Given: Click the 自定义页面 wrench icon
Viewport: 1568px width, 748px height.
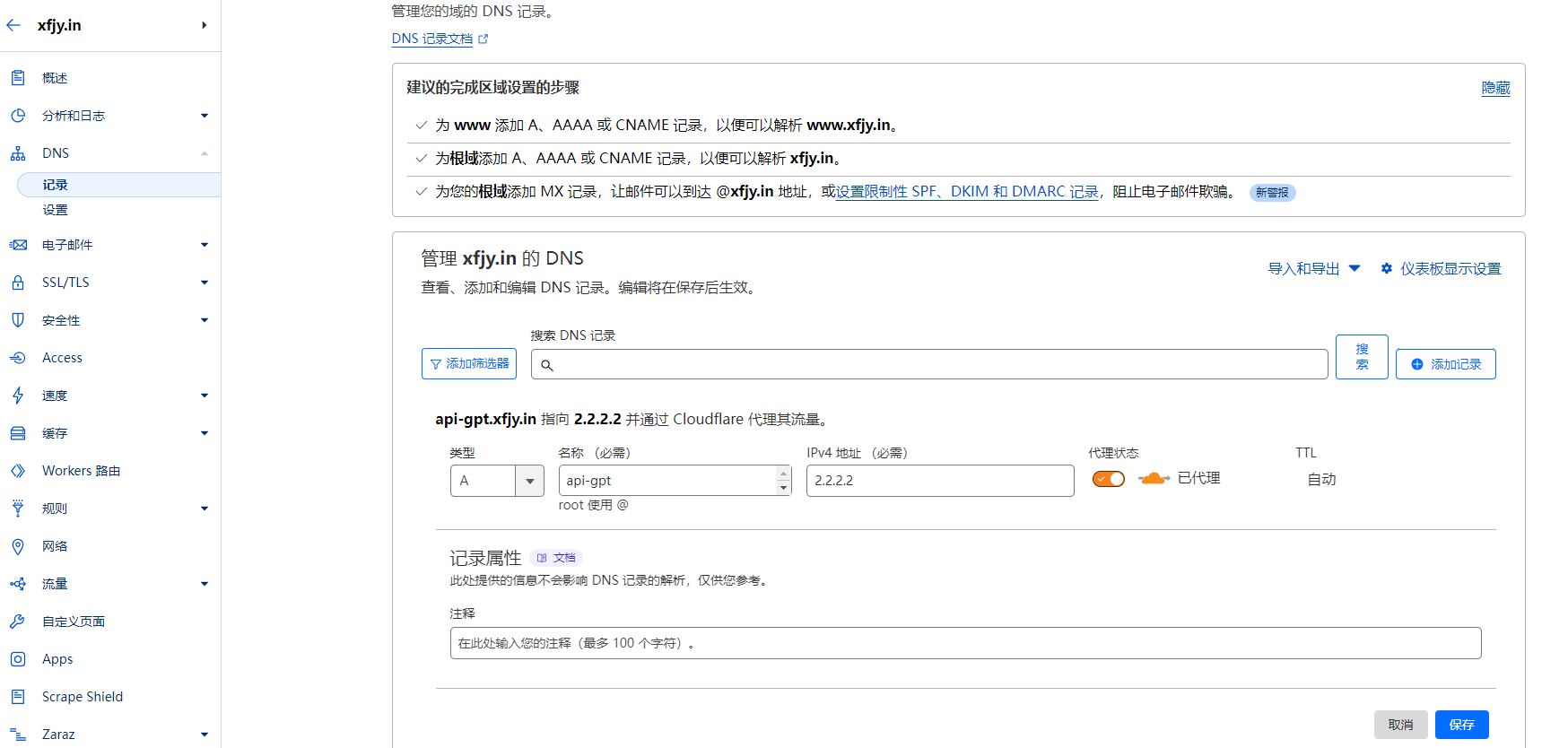Looking at the screenshot, I should [18, 622].
